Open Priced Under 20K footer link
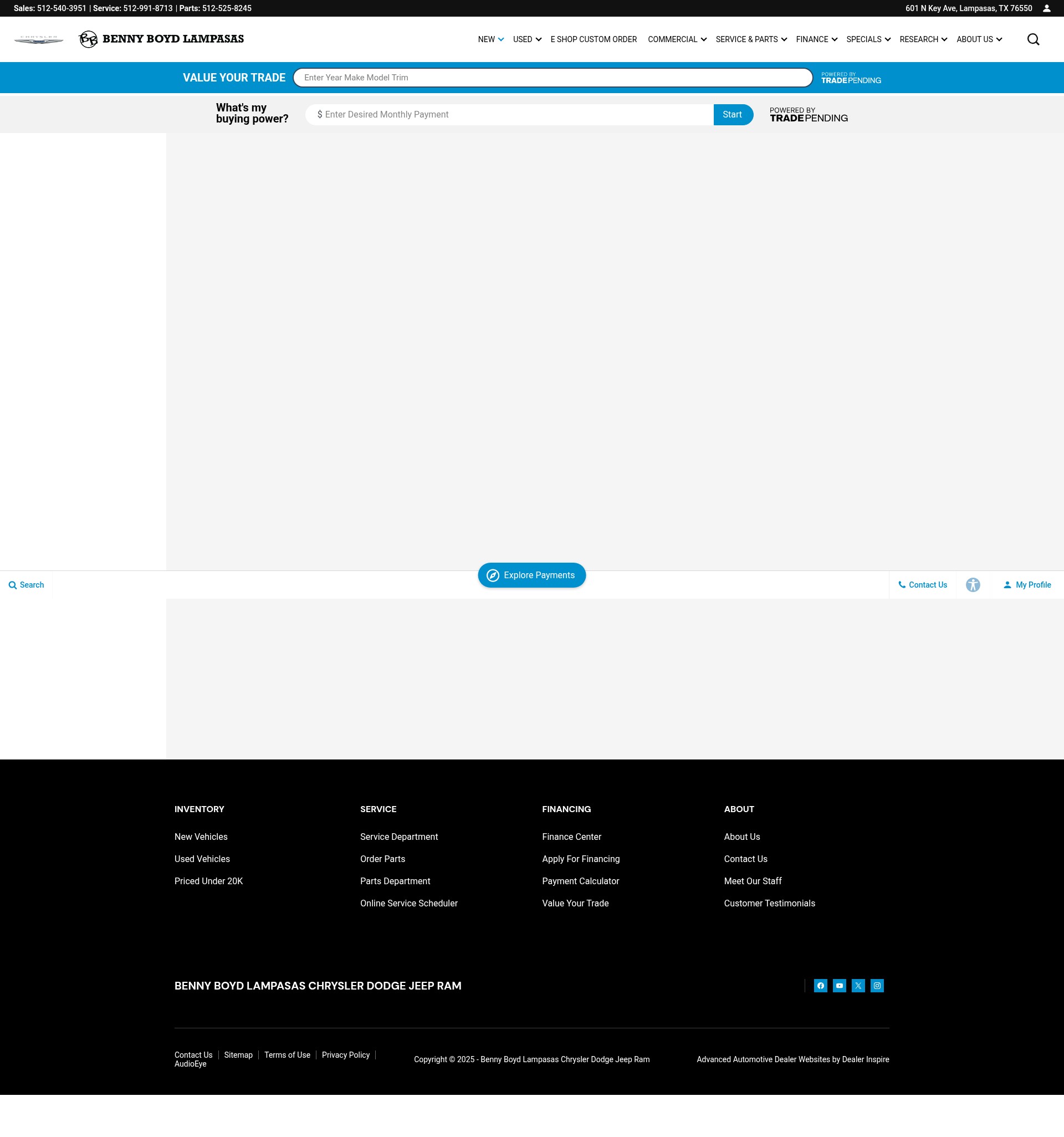 point(209,881)
